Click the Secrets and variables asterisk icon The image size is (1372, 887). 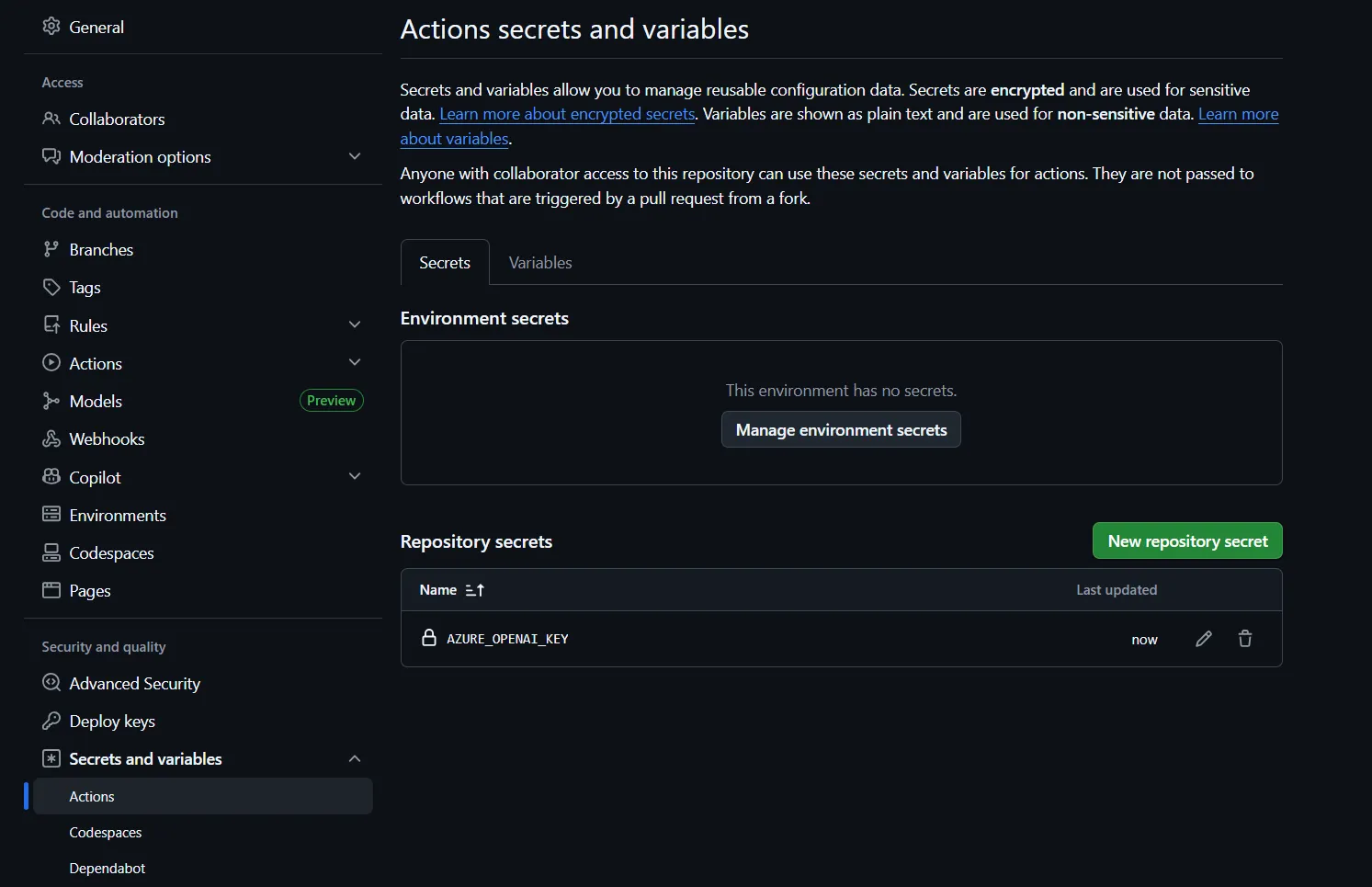click(51, 758)
